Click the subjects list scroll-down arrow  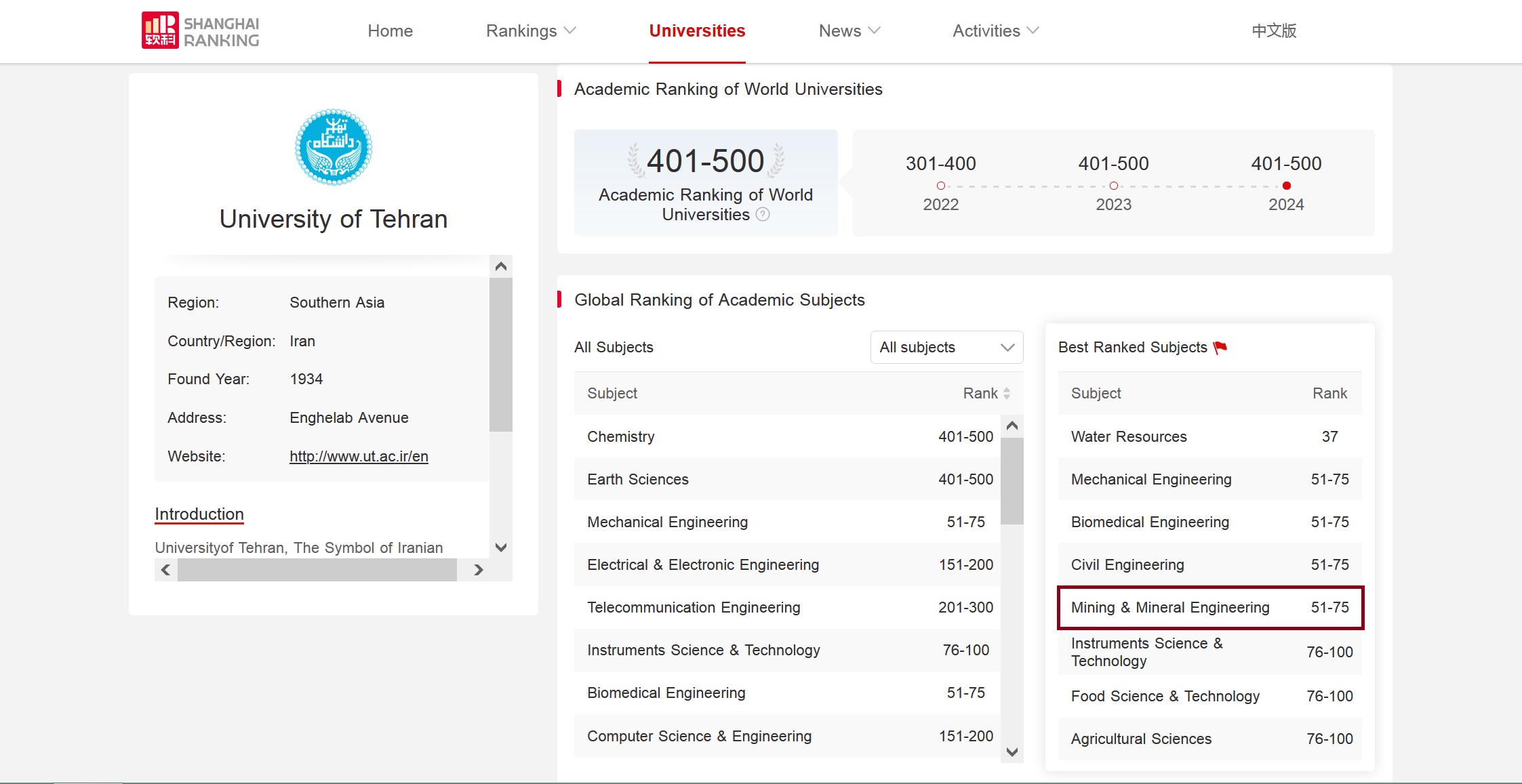pyautogui.click(x=1012, y=751)
